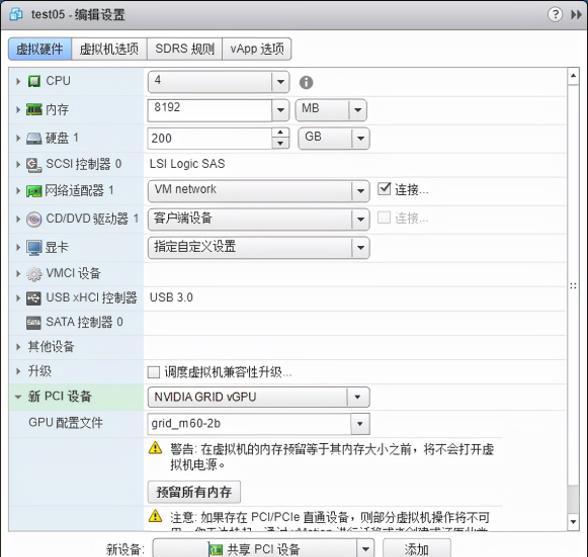588x557 pixels.
Task: Click the hard disk size up stepper arrow
Action: tap(280, 133)
